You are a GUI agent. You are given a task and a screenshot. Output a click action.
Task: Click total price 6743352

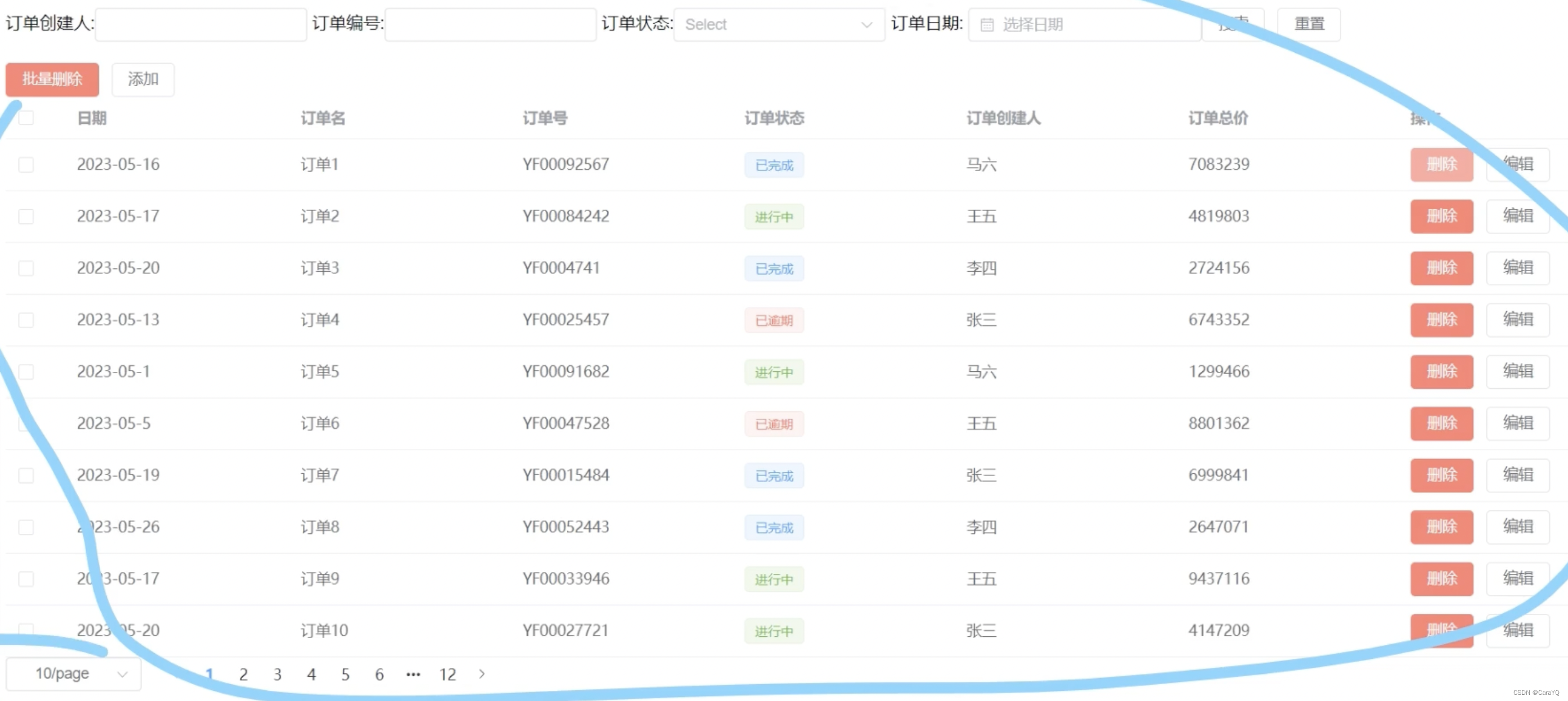(x=1218, y=320)
